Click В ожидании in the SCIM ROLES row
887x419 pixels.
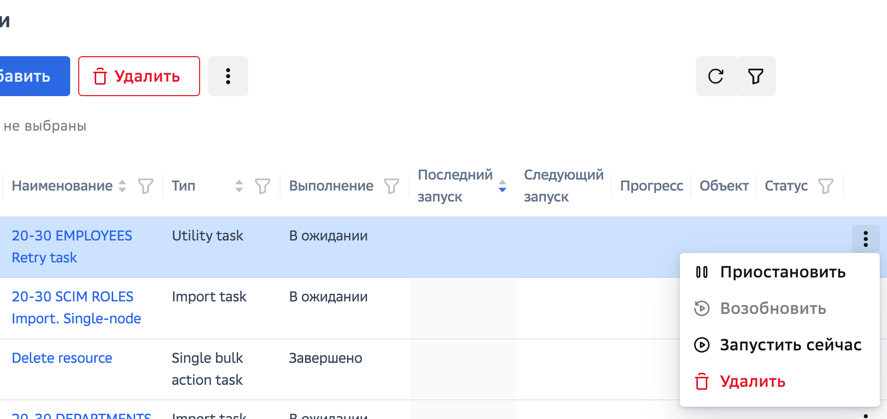tap(328, 297)
